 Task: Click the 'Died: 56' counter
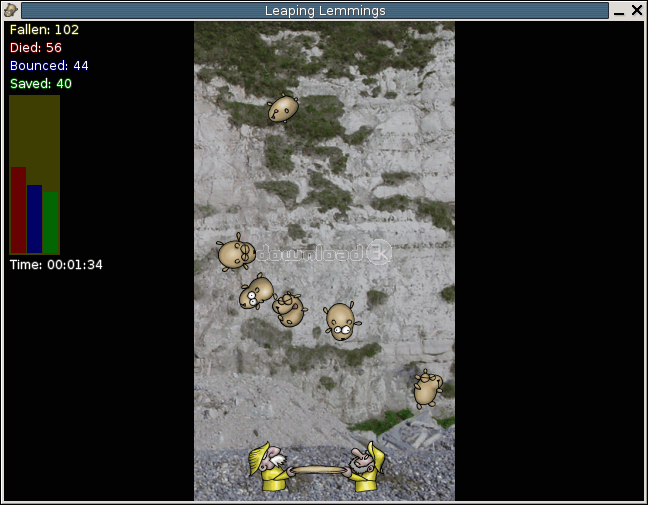[36, 48]
